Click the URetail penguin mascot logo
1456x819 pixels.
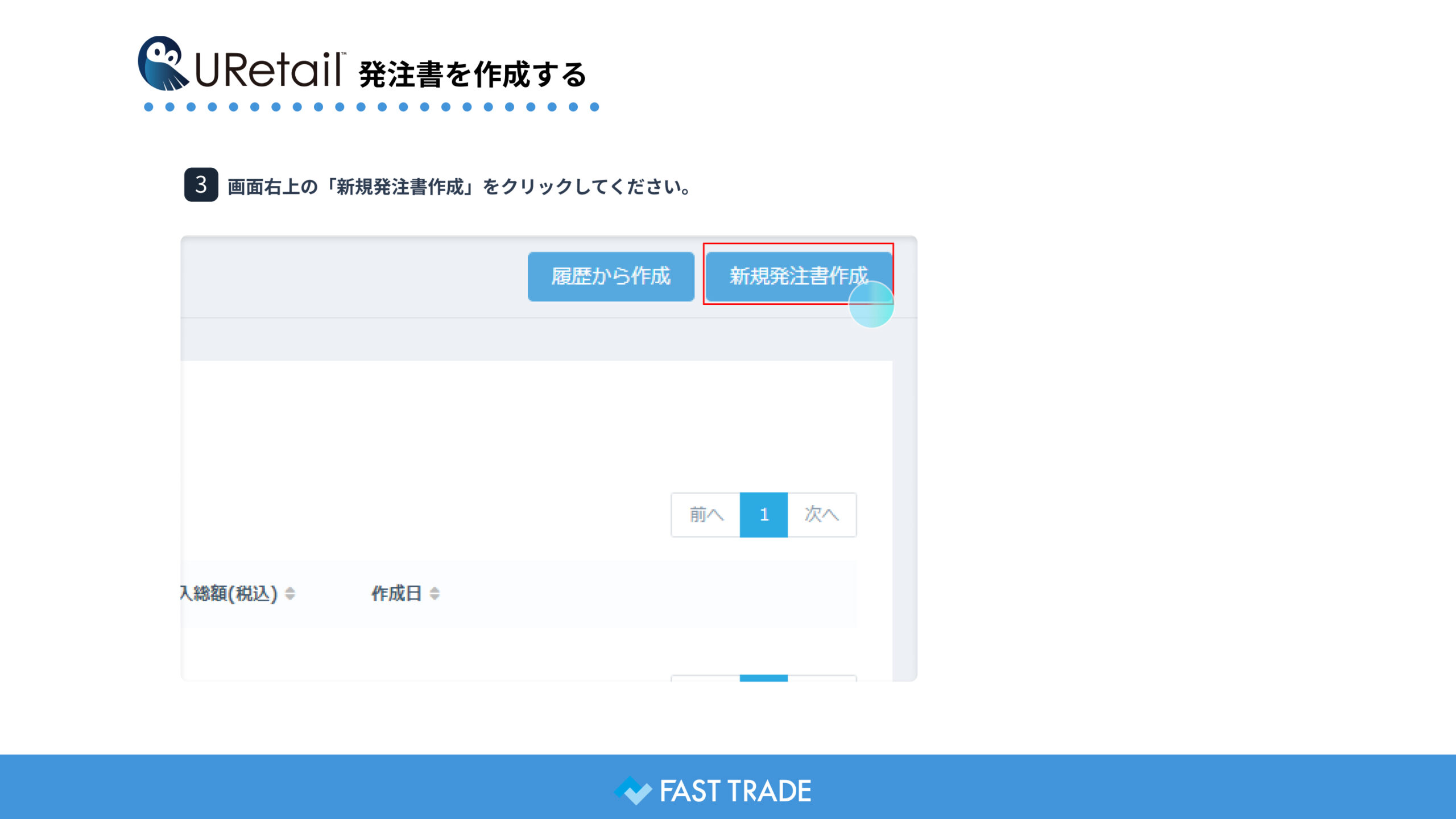[162, 64]
